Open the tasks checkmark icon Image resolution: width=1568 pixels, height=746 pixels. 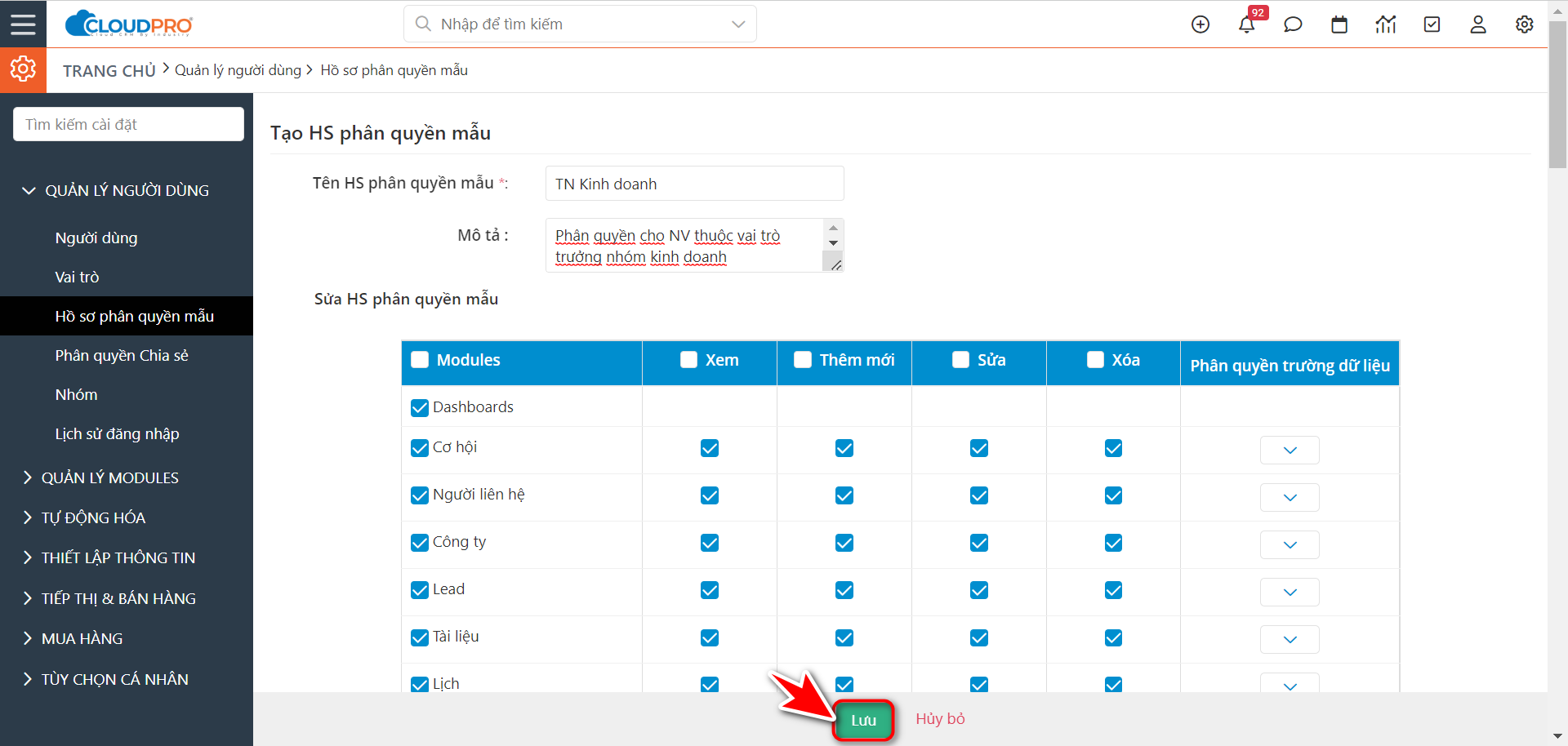[1432, 24]
